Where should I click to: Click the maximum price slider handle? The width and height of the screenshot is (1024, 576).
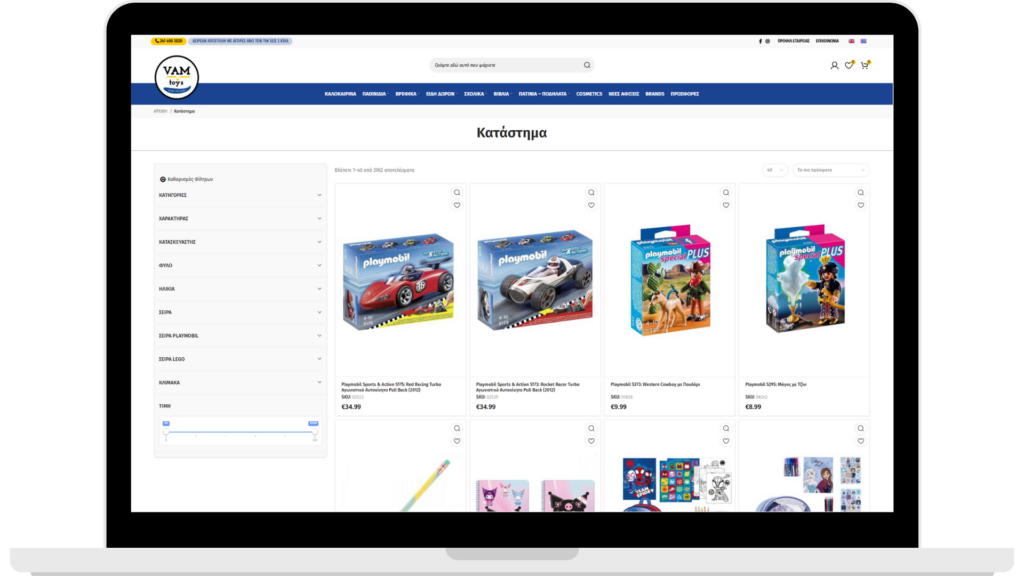pos(315,432)
